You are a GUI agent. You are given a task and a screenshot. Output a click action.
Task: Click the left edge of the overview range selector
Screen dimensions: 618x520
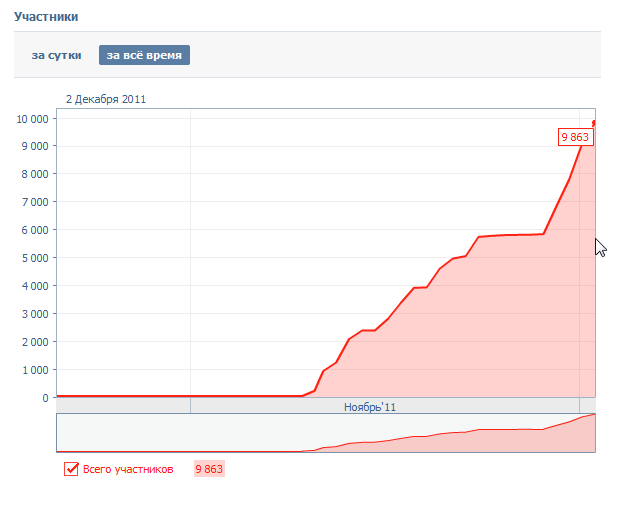(x=57, y=433)
